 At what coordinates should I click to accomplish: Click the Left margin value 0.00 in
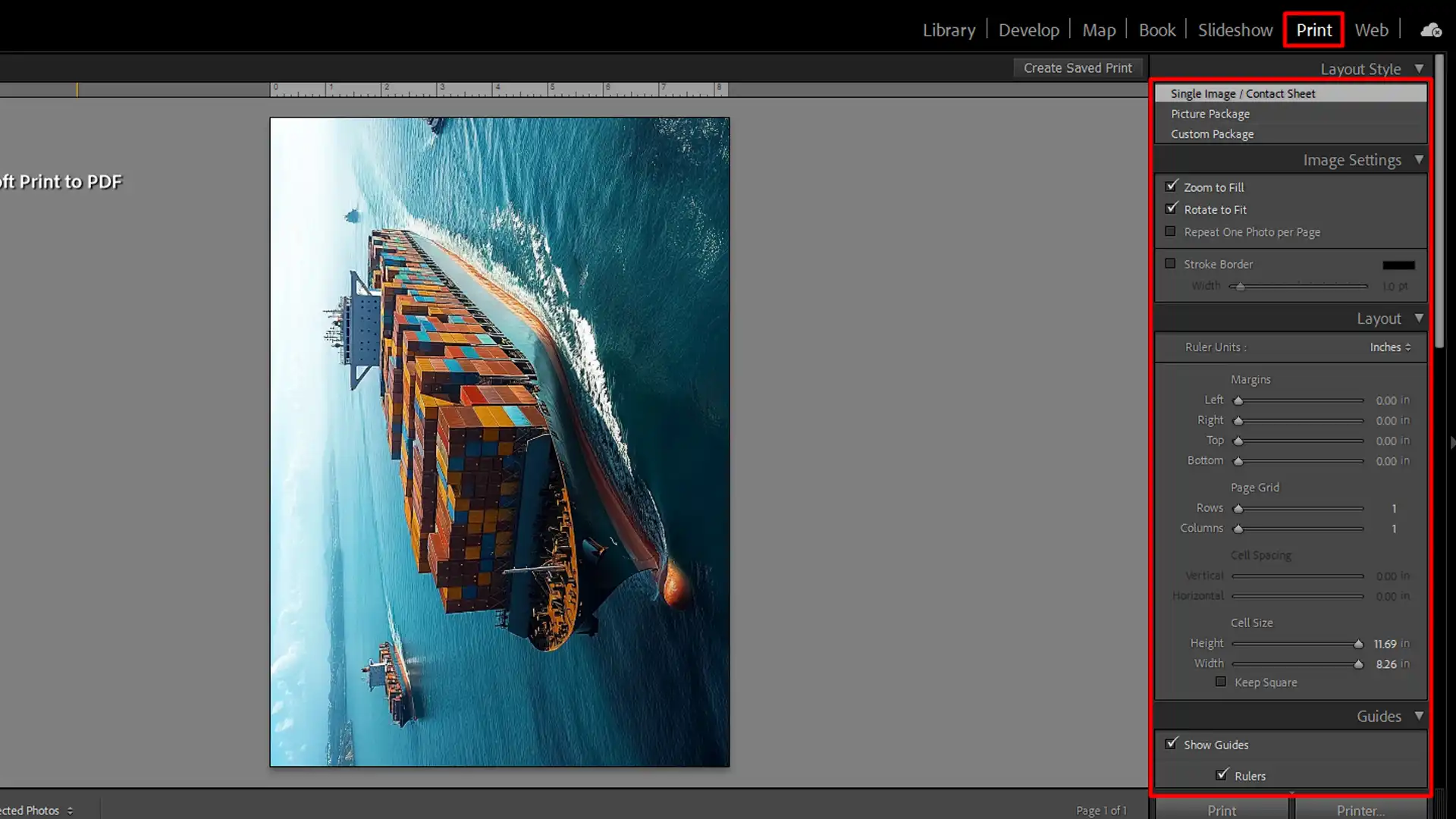point(1392,400)
